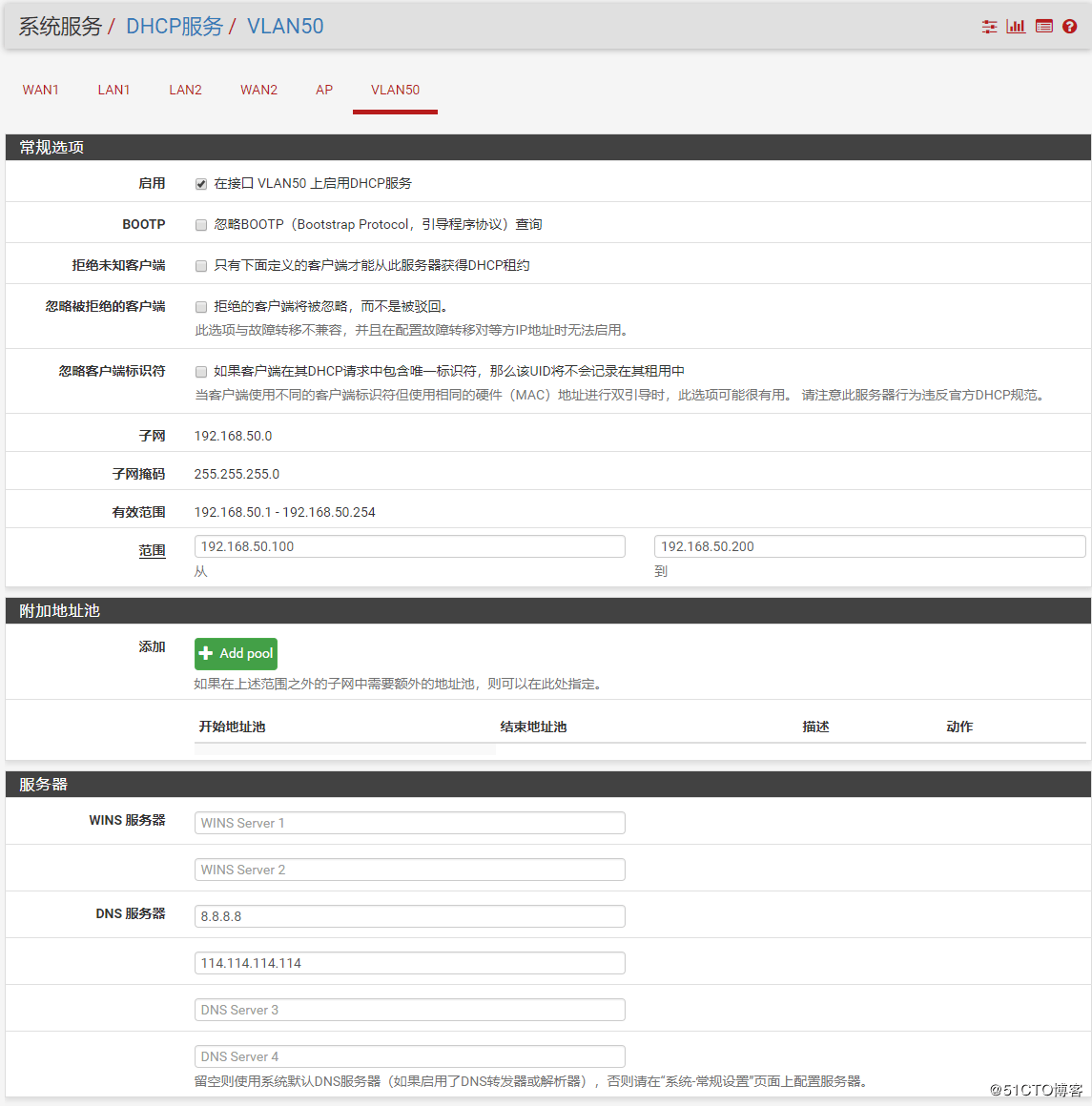Open DHCP服务 breadcrumb link
This screenshot has width=1092, height=1106.
click(175, 26)
